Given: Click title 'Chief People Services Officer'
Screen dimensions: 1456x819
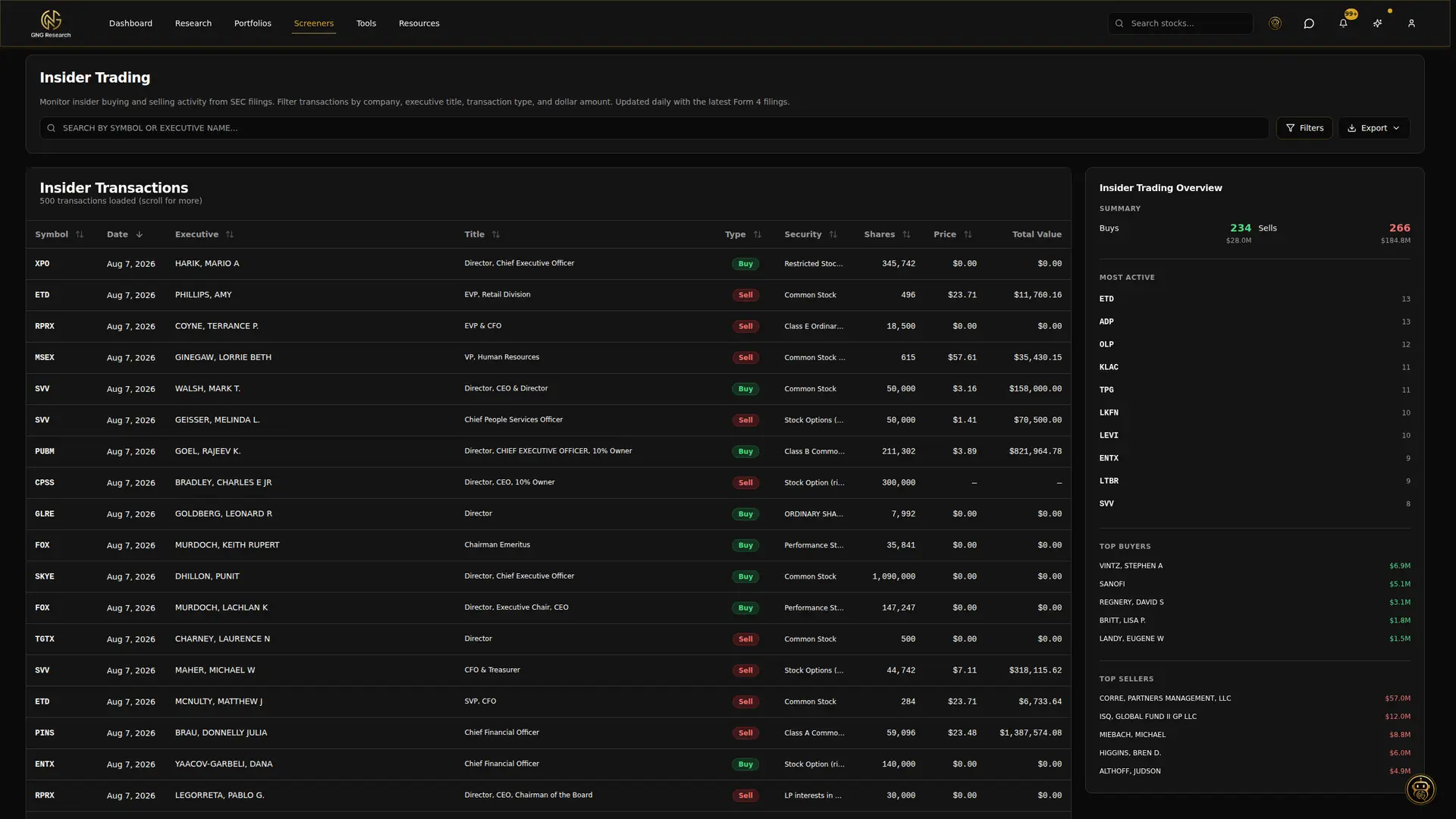Looking at the screenshot, I should pyautogui.click(x=513, y=420).
